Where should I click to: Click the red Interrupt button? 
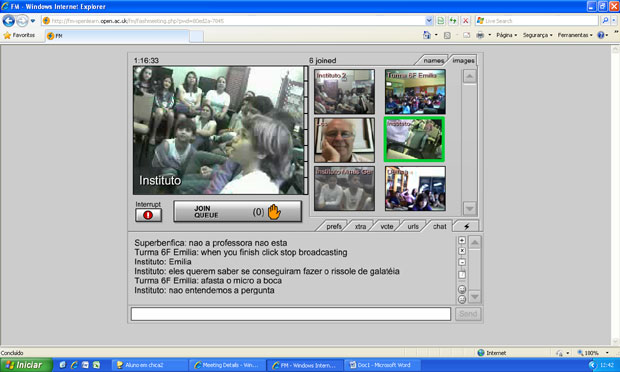(148, 215)
